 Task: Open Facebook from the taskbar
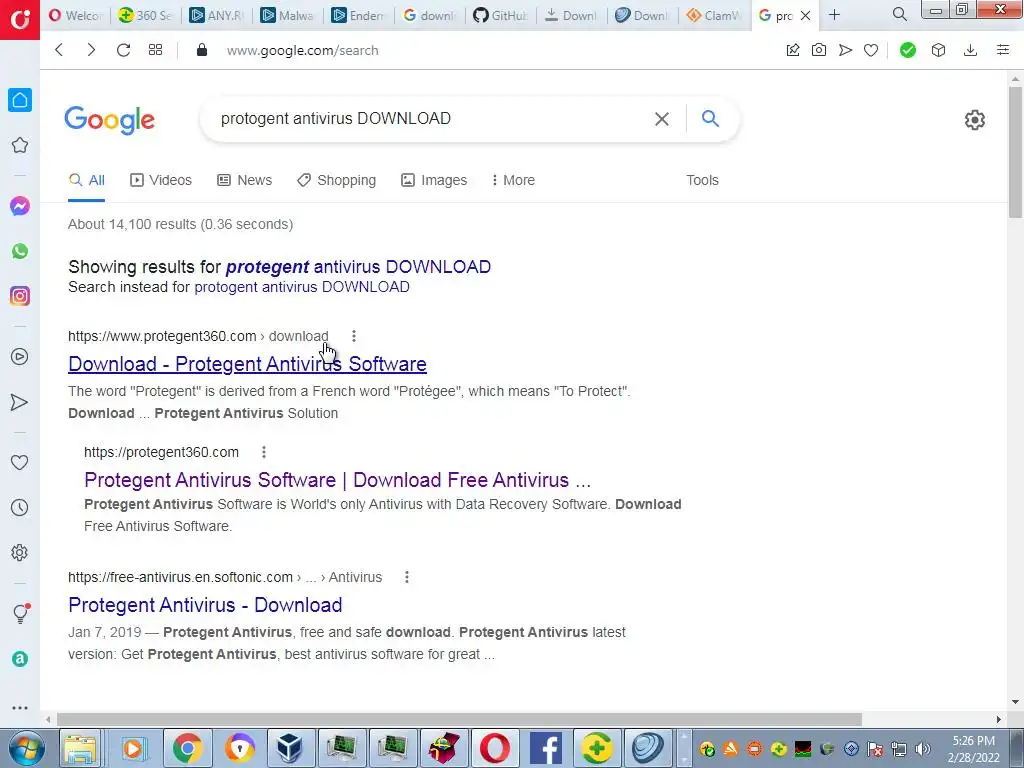(545, 748)
